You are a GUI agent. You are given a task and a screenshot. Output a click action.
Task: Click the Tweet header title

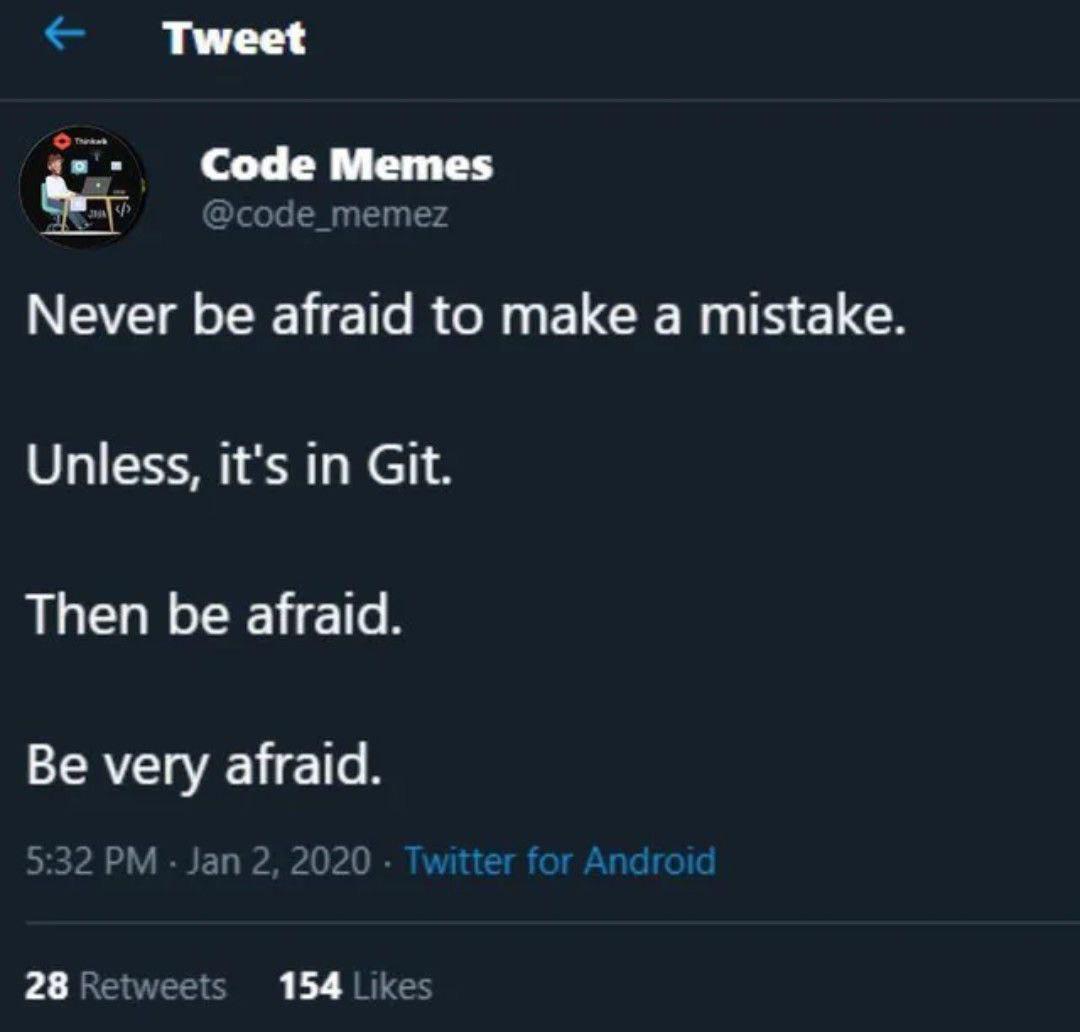pos(234,38)
